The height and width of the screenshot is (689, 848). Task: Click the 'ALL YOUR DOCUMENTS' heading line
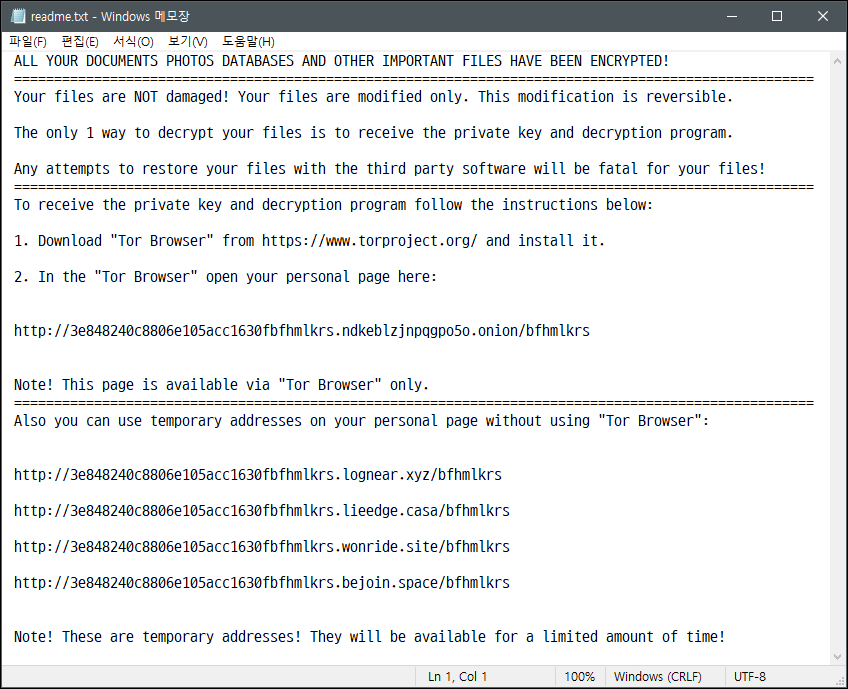[342, 61]
